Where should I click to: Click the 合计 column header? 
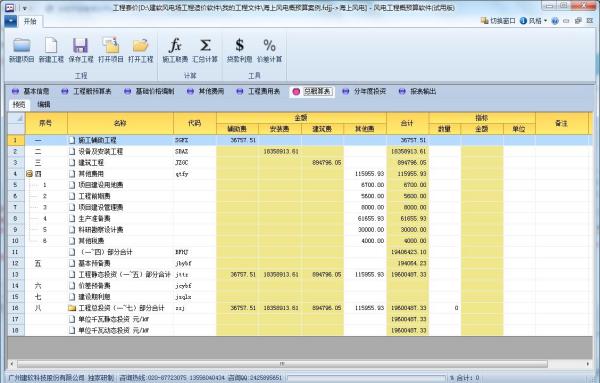pyautogui.click(x=408, y=123)
